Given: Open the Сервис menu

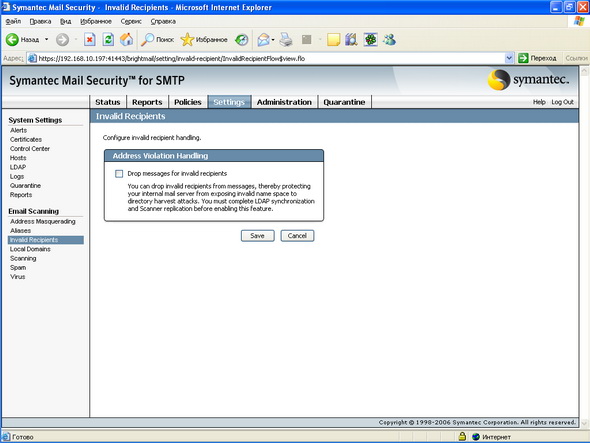Looking at the screenshot, I should tap(131, 21).
